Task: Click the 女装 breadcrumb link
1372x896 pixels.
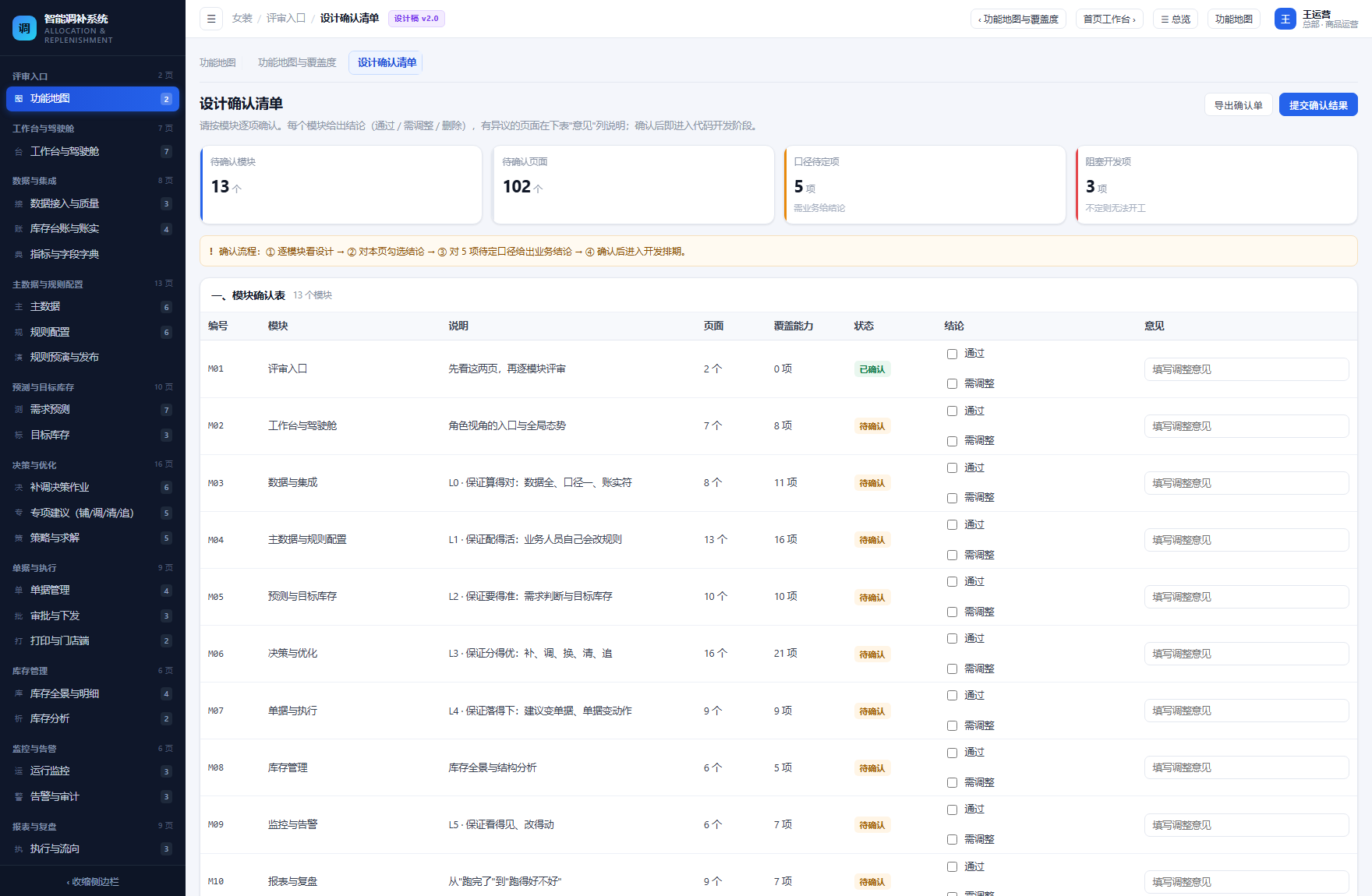Action: click(242, 18)
